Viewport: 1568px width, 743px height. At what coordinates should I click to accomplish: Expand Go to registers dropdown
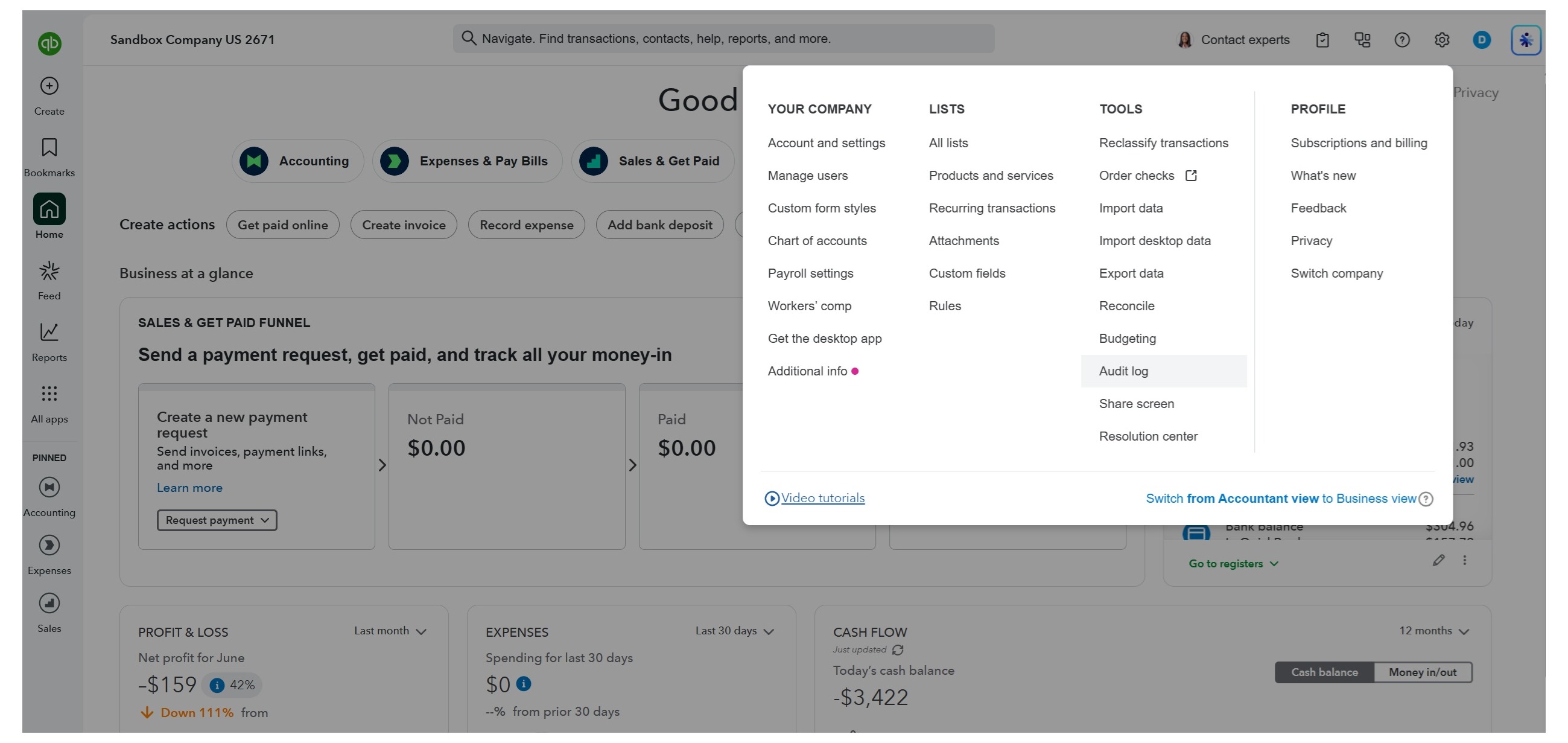pos(1234,563)
